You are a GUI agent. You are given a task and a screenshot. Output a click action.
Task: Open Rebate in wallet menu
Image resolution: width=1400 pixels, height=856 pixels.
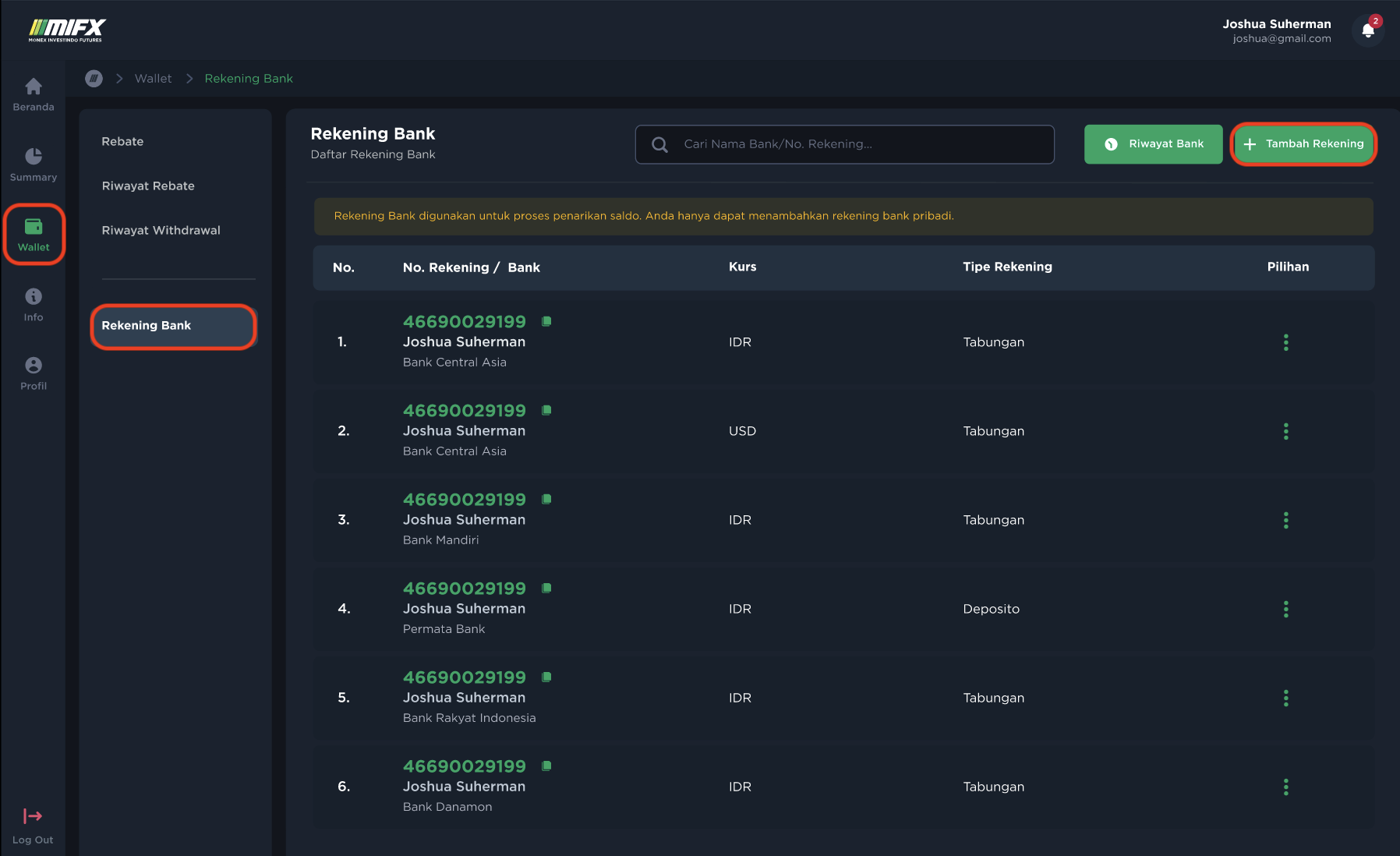[x=122, y=141]
